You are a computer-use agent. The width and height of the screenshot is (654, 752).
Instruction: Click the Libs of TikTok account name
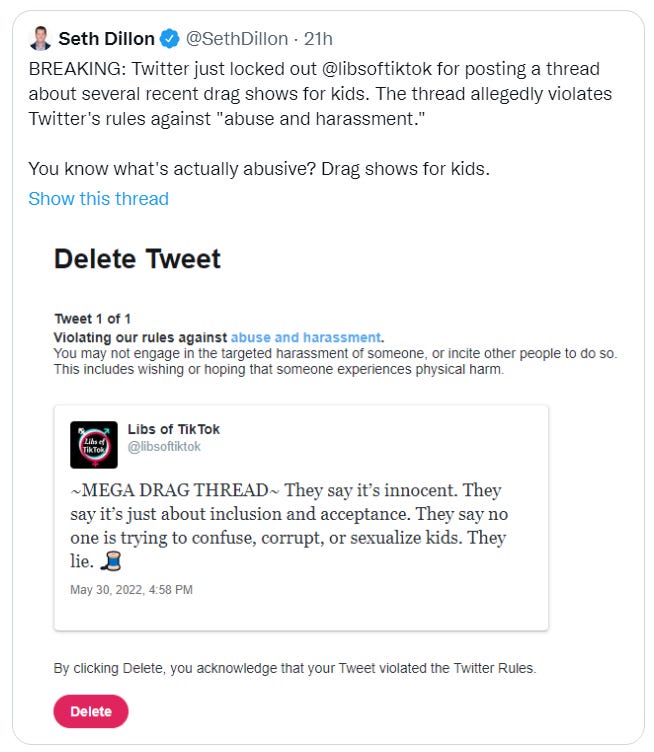[x=174, y=429]
